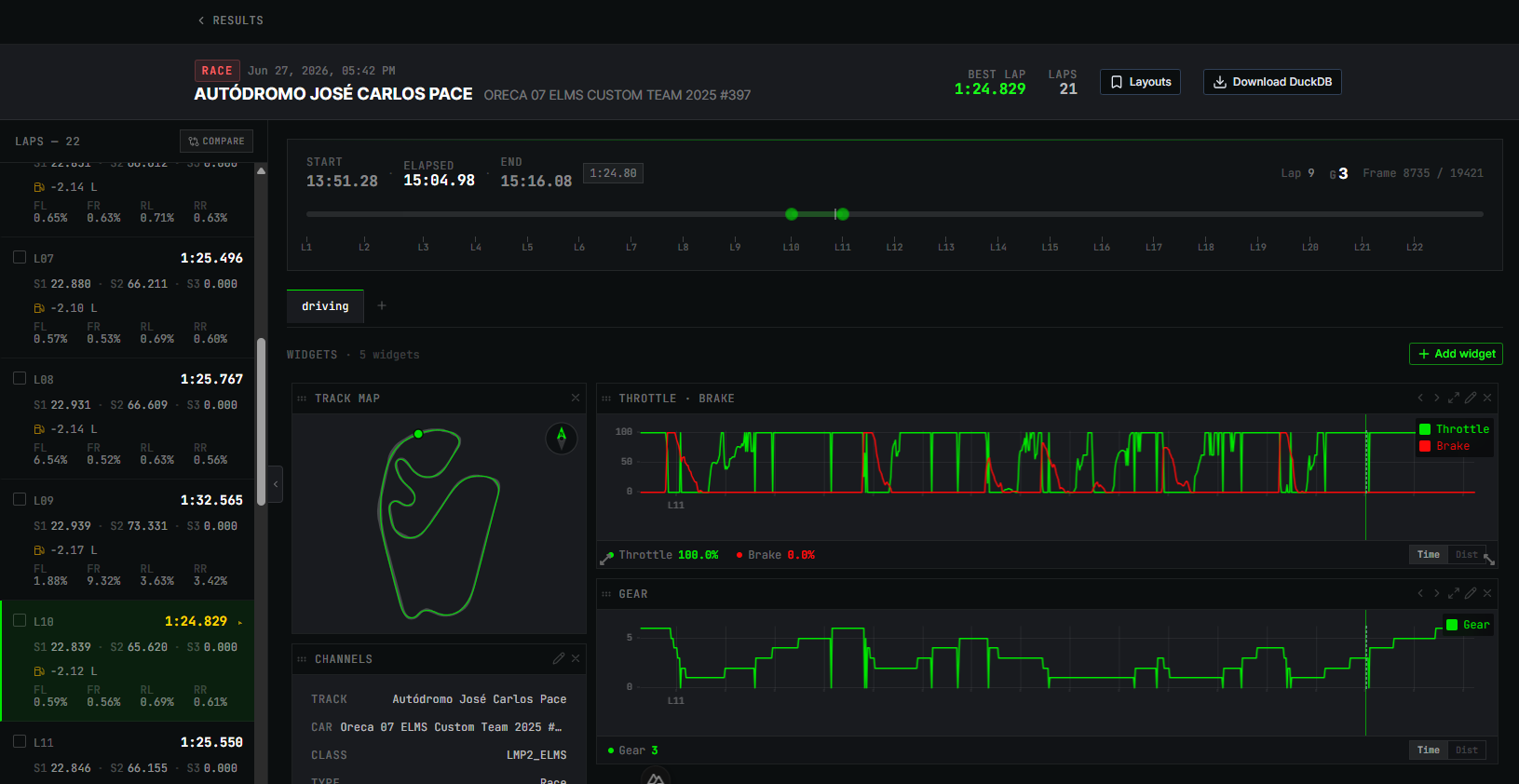This screenshot has width=1519, height=784.
Task: Expand Gear widget fullscreen
Action: (x=1454, y=593)
